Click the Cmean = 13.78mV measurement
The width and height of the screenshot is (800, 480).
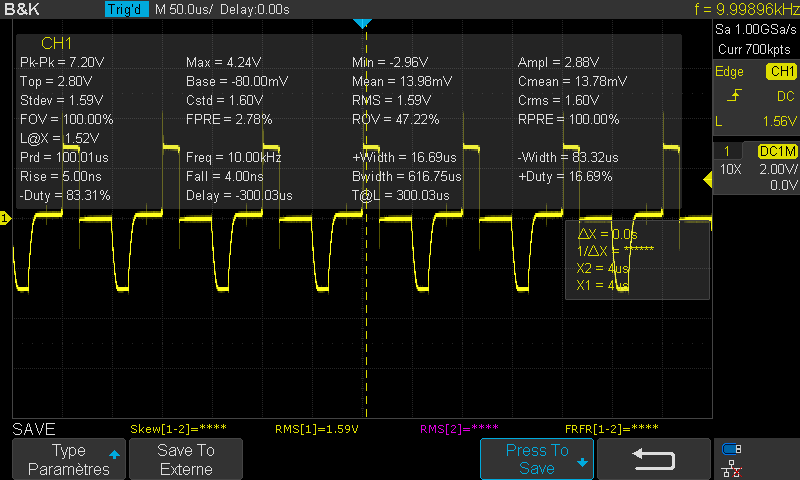click(572, 81)
